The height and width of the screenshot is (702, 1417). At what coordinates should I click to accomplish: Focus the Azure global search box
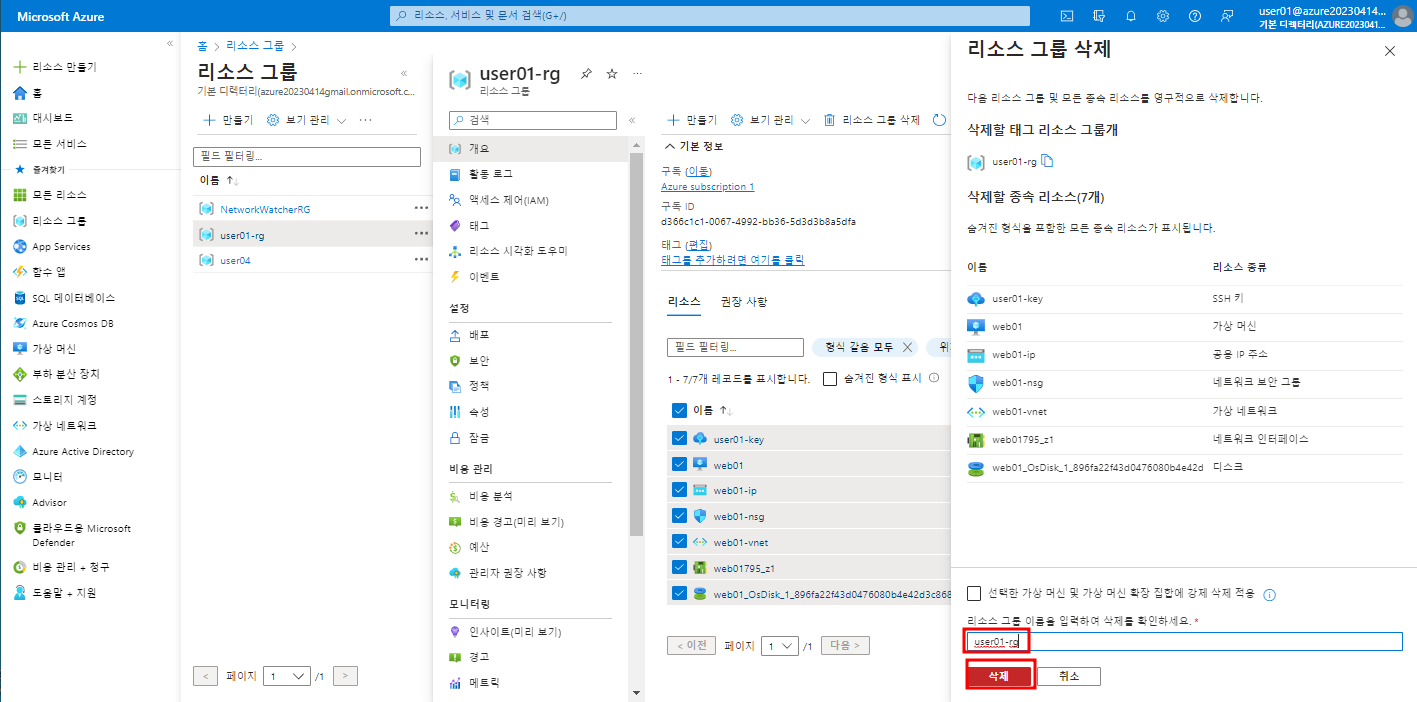point(709,16)
